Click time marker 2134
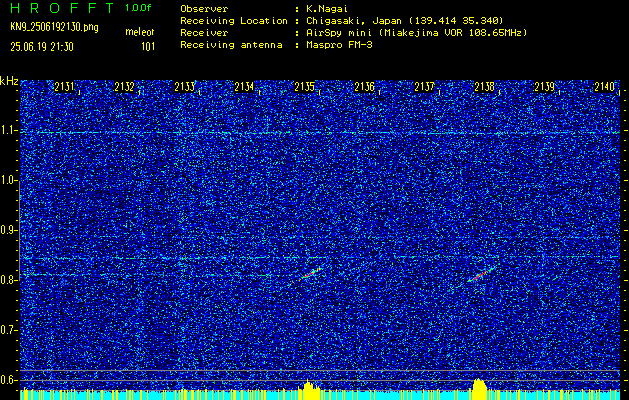Image resolution: width=629 pixels, height=400 pixels. (244, 87)
